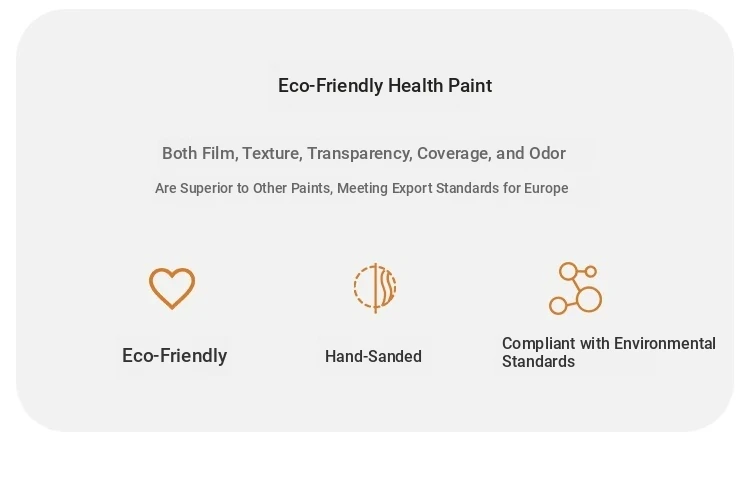
Task: Select the hand-sanded half-circle icon
Action: 375,288
